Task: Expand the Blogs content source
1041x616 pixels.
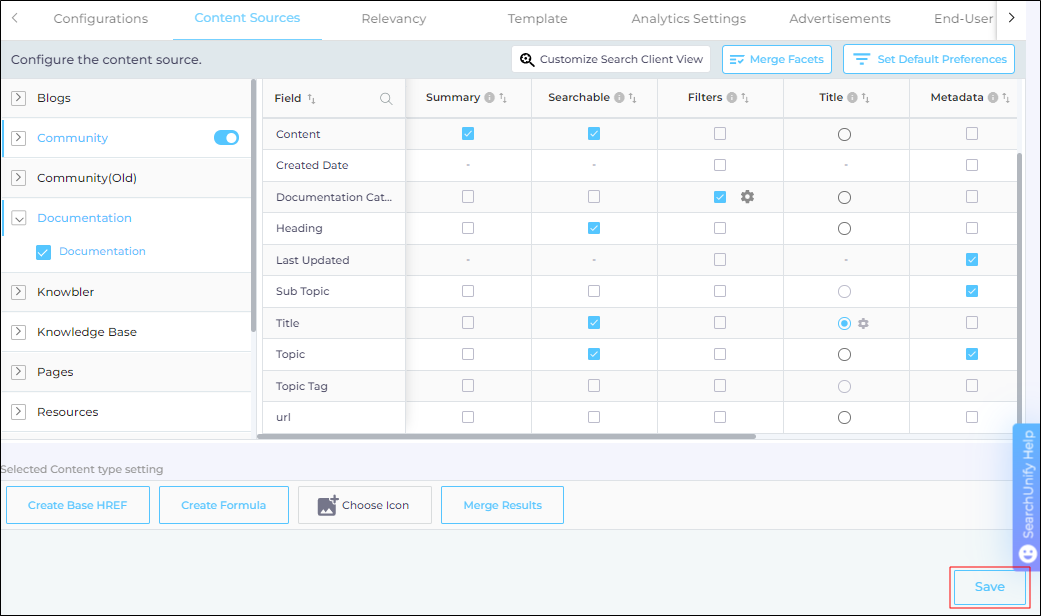Action: tap(18, 98)
